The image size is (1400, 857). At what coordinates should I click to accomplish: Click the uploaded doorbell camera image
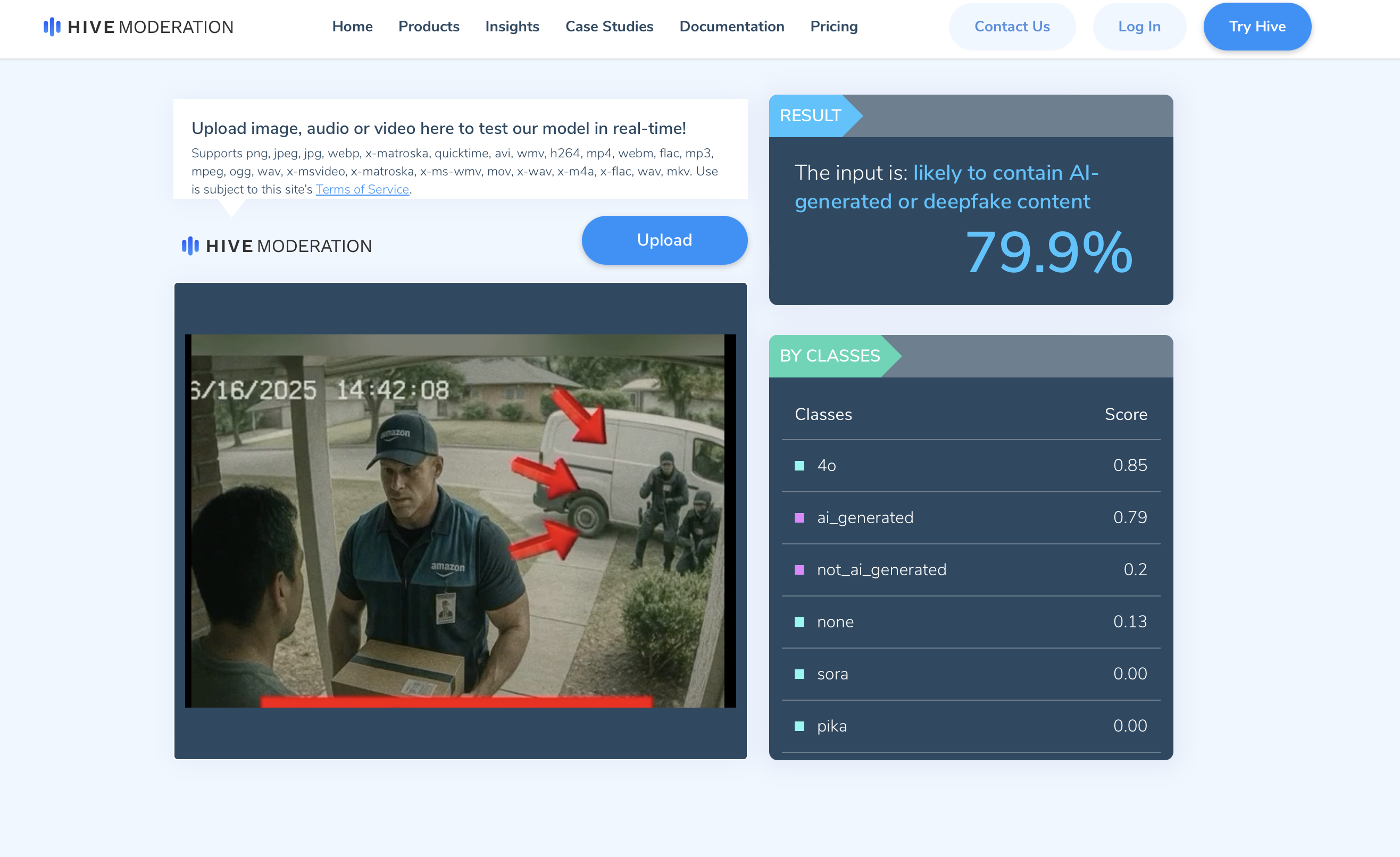click(460, 521)
